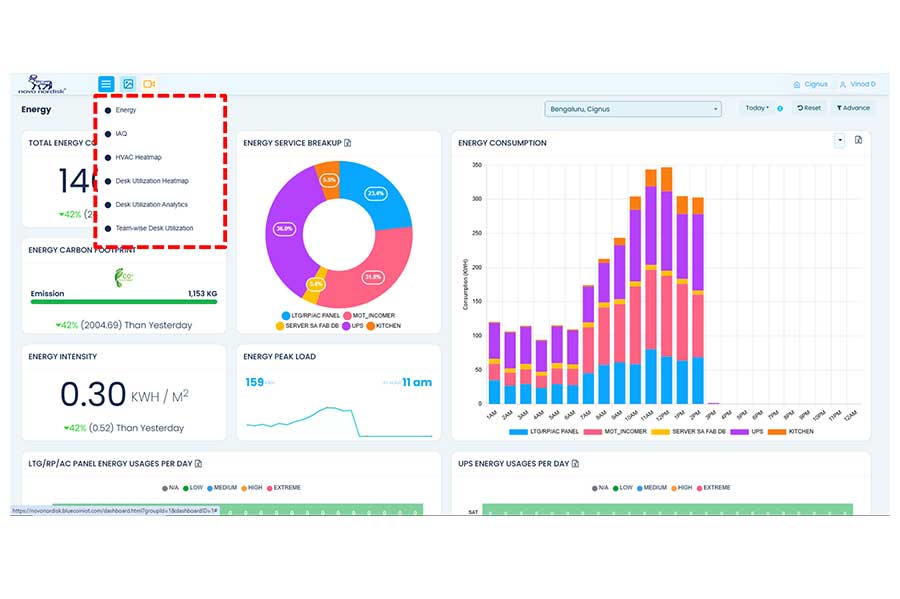Export Energy Consumption chart via file icon

tap(858, 141)
